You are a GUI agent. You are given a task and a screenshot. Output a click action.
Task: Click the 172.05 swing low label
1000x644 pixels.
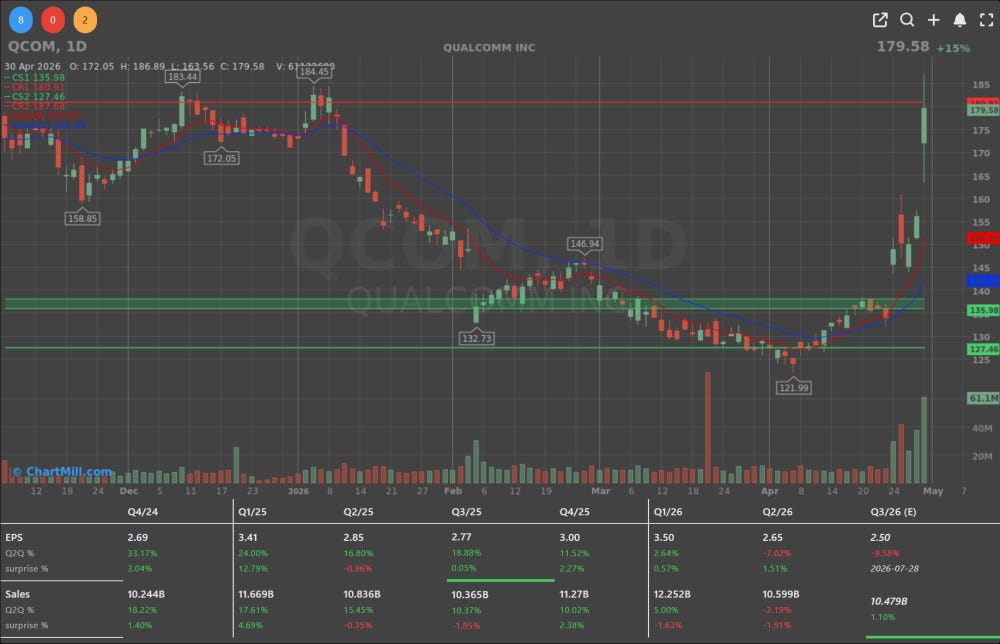(x=221, y=158)
